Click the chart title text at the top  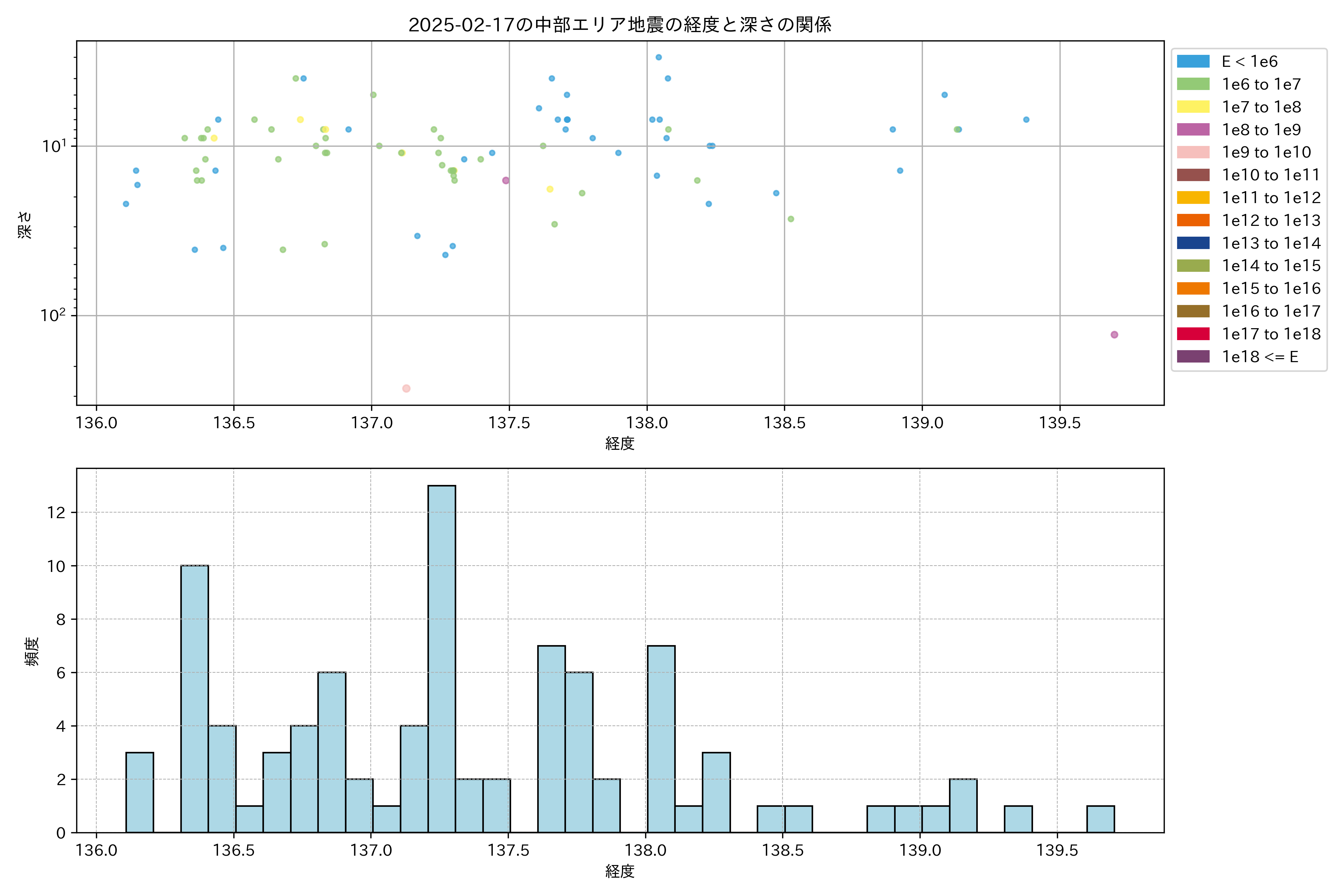pyautogui.click(x=619, y=25)
